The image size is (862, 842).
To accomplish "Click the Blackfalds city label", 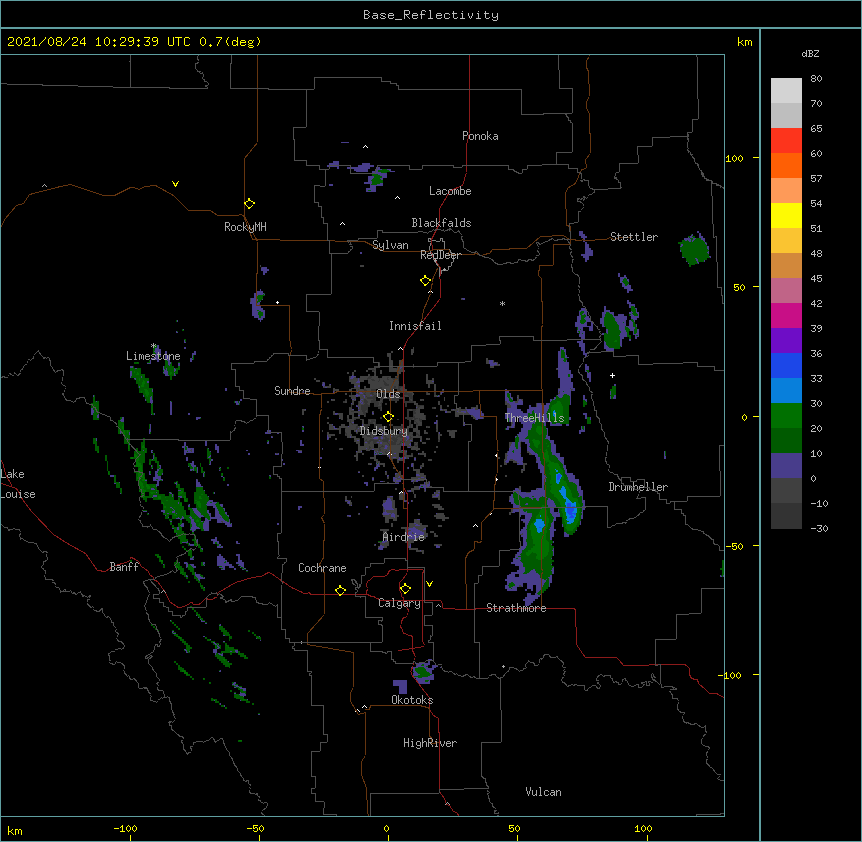I will pos(441,223).
